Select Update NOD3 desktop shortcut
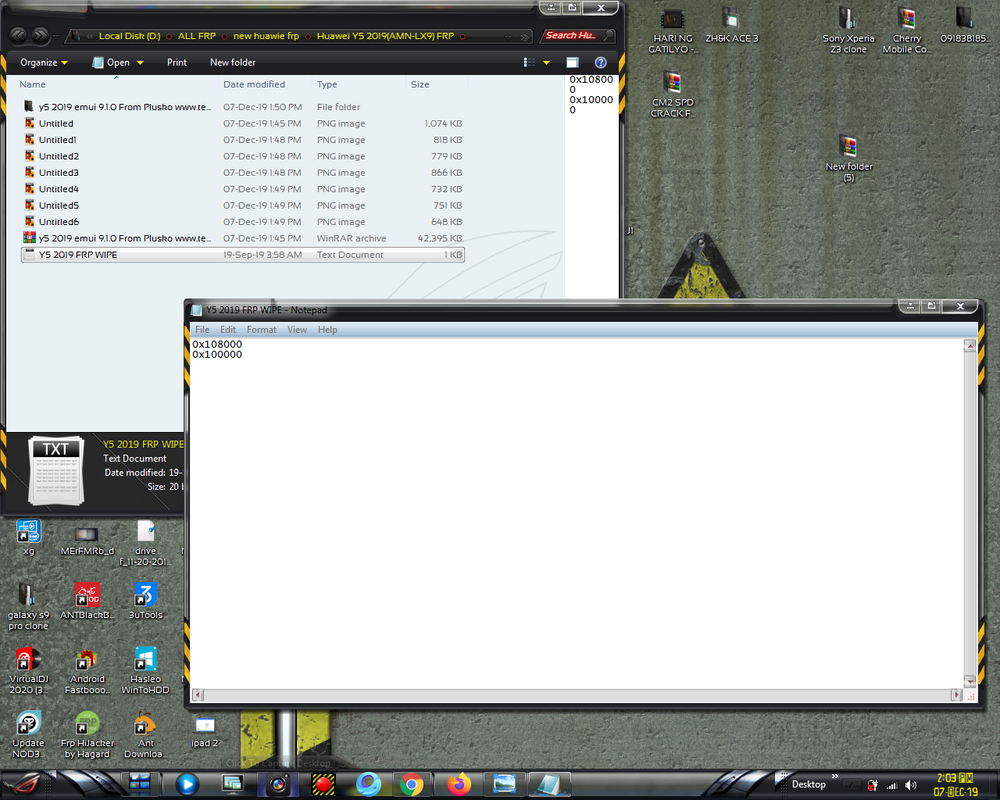Screen dimensions: 1000x800 [x=29, y=735]
